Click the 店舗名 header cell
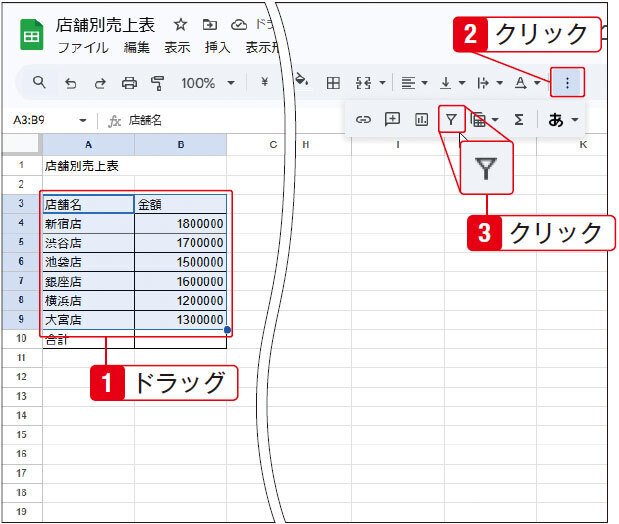619x524 pixels. (88, 204)
